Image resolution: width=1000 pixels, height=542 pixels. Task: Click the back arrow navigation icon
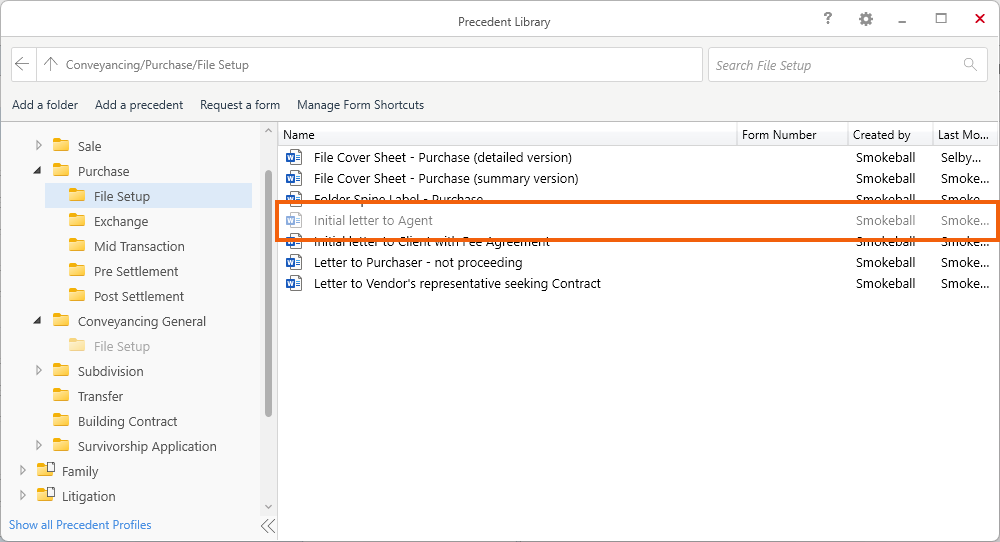click(x=24, y=65)
